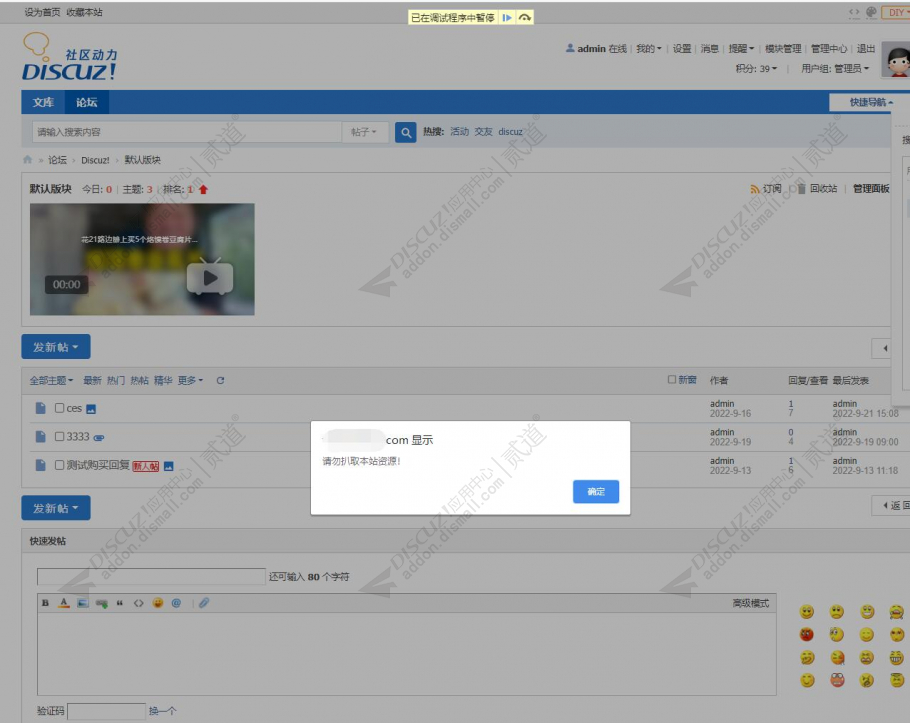Filter threads by 精华

(x=163, y=381)
